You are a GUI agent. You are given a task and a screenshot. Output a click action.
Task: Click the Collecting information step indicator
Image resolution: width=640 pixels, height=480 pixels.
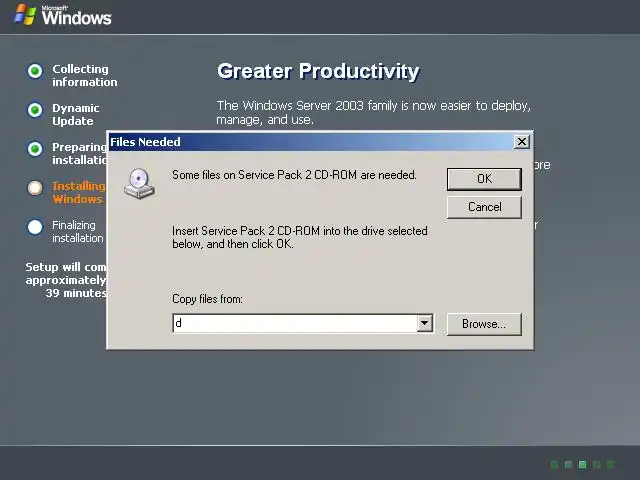click(35, 71)
